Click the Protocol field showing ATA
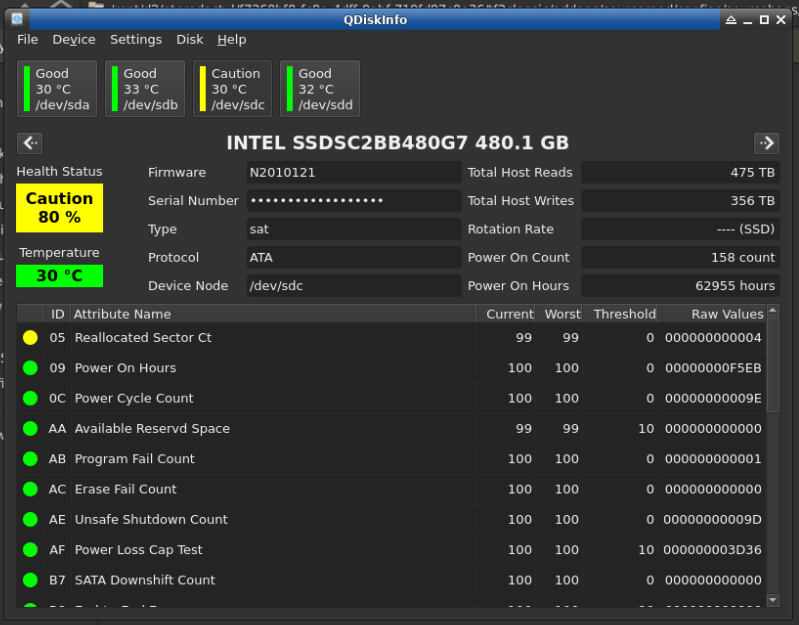 (x=354, y=257)
